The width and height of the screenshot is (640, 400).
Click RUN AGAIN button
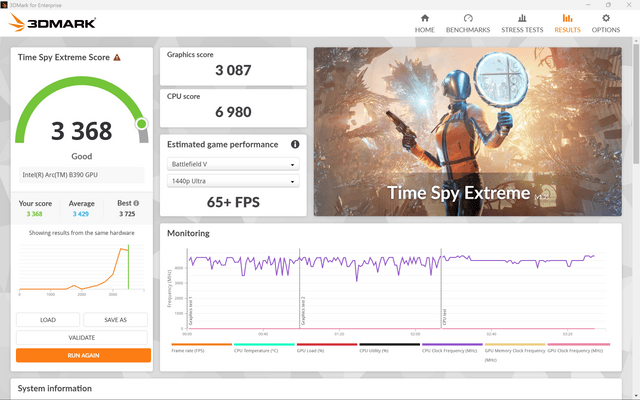83,355
